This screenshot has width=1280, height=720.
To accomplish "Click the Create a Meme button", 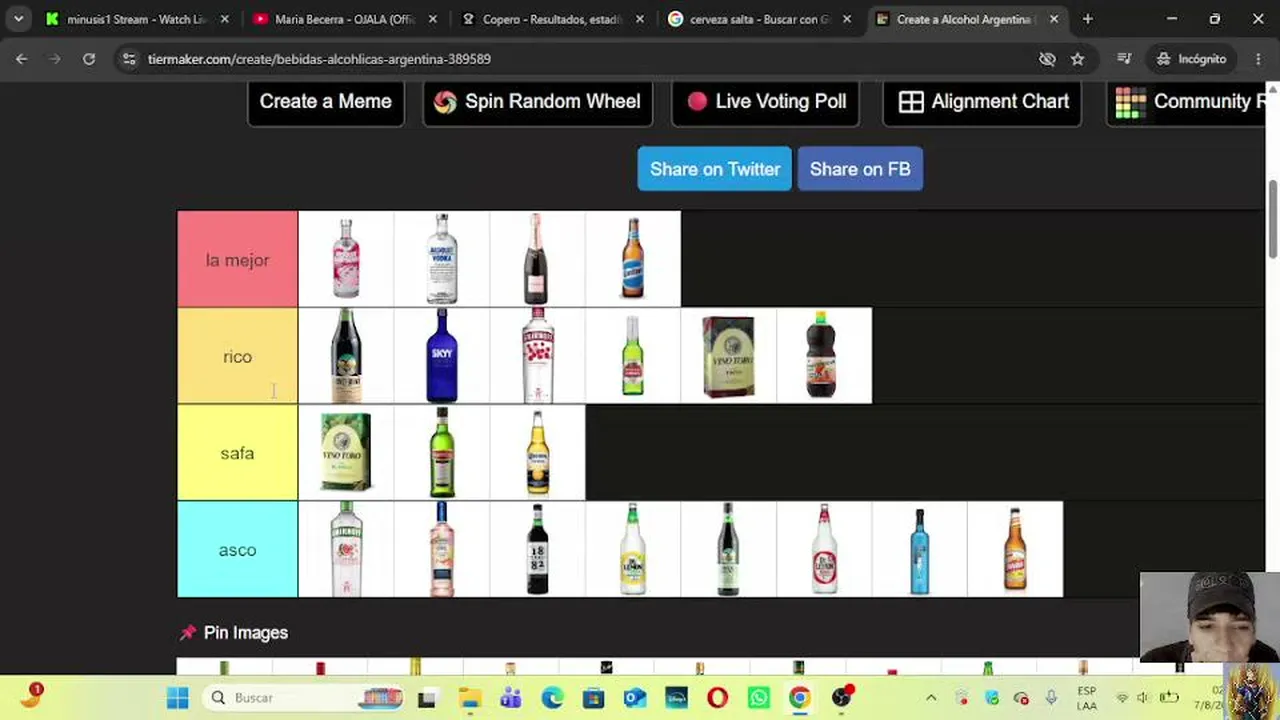I will click(326, 102).
